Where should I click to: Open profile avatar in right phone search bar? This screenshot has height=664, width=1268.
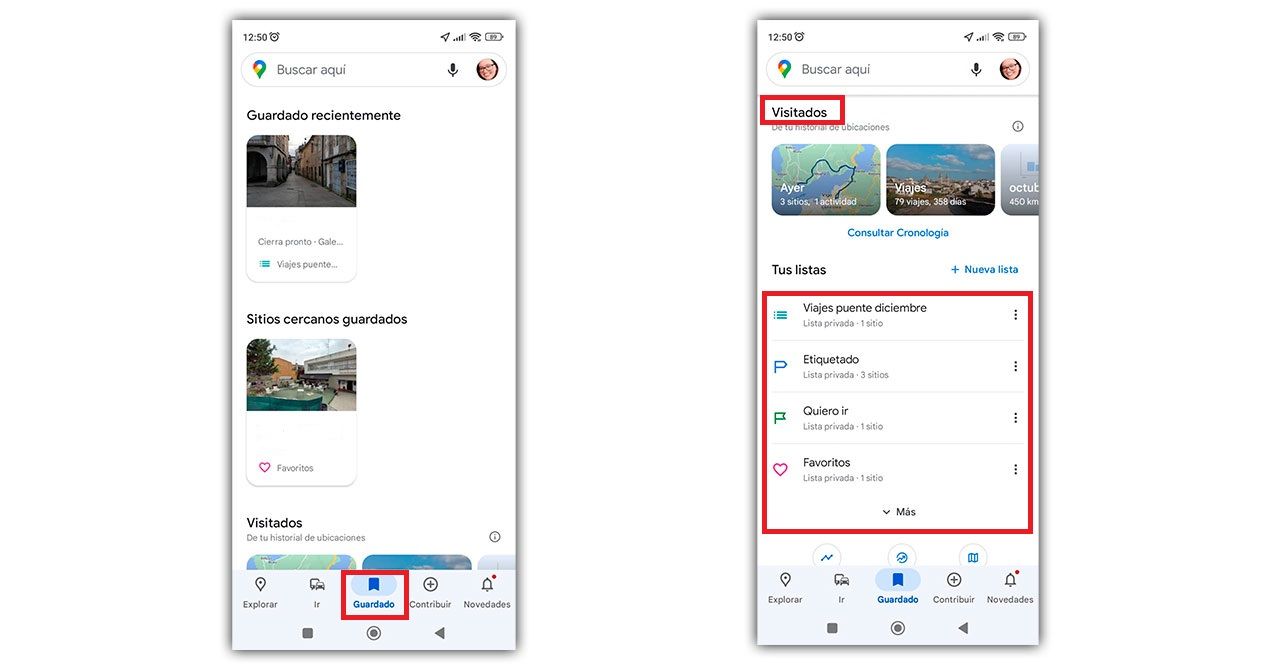(1011, 69)
